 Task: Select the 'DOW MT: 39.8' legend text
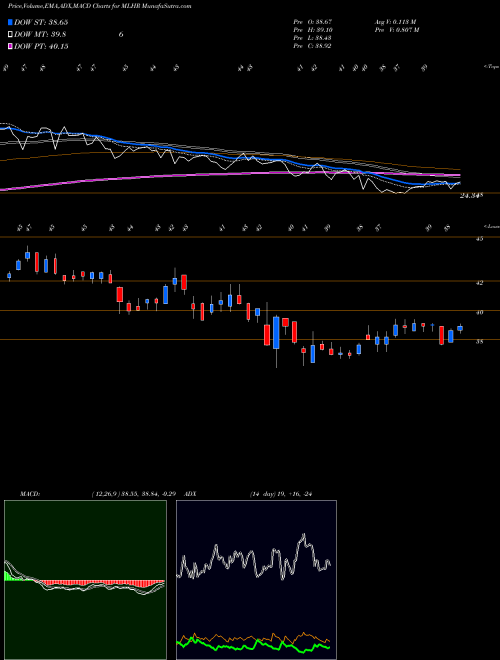40,35
